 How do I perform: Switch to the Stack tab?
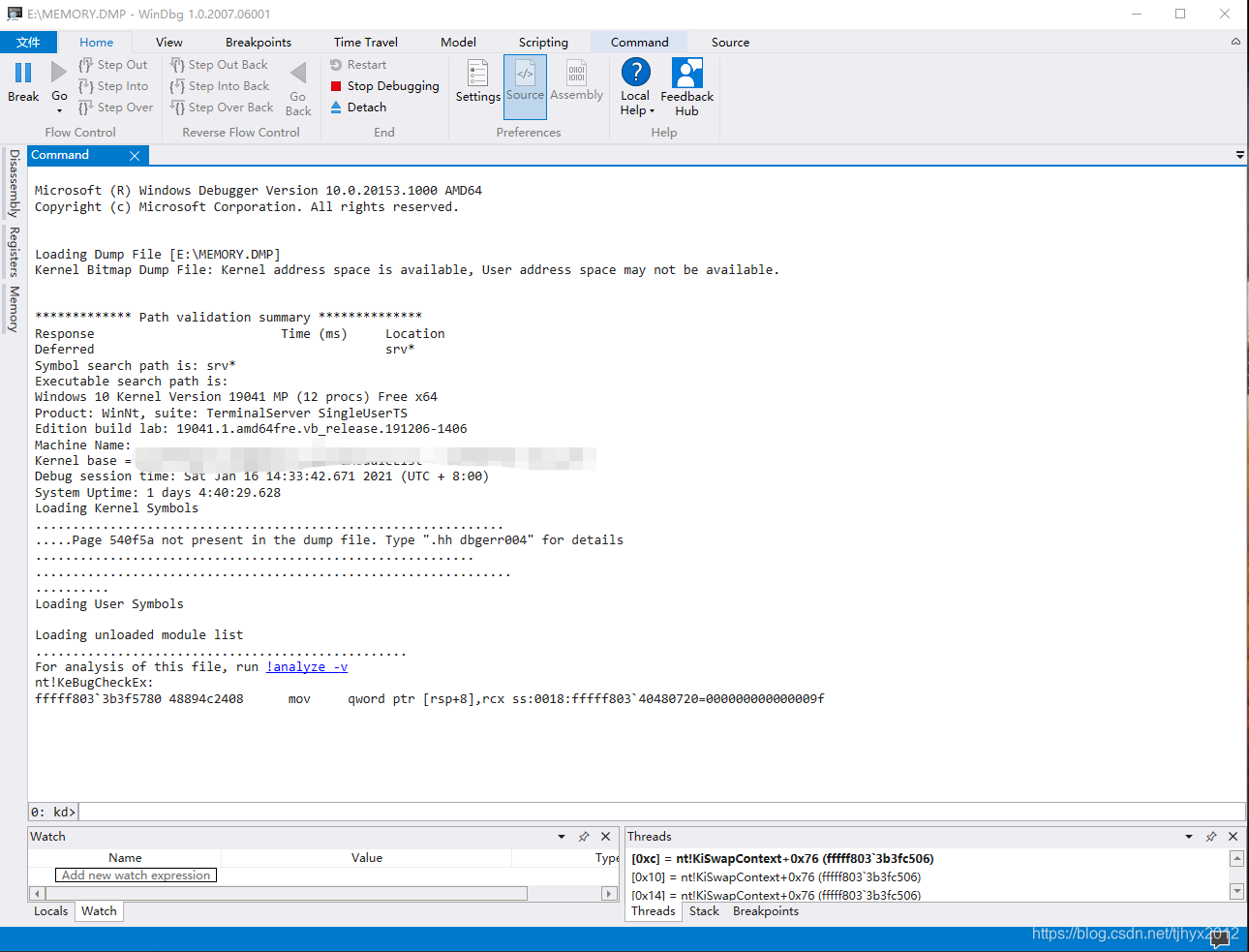click(x=704, y=911)
